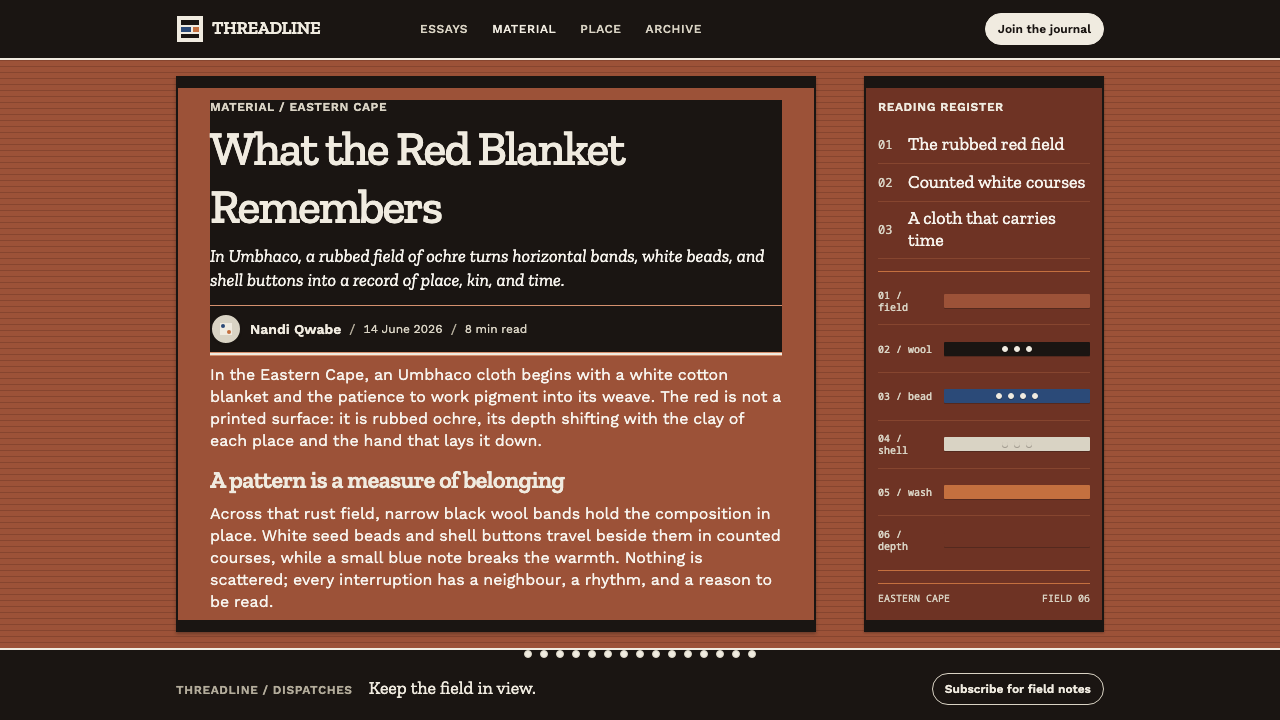
Task: Open the Material section
Action: (x=524, y=29)
